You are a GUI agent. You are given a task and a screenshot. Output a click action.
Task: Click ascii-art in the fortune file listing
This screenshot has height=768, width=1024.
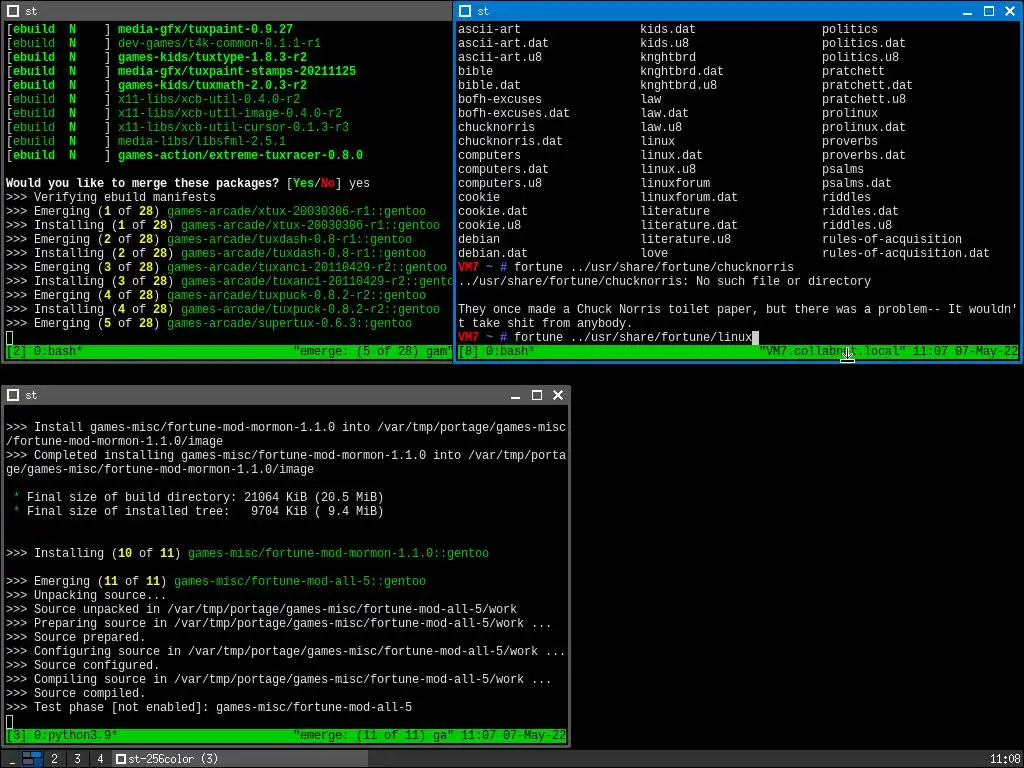pyautogui.click(x=489, y=29)
